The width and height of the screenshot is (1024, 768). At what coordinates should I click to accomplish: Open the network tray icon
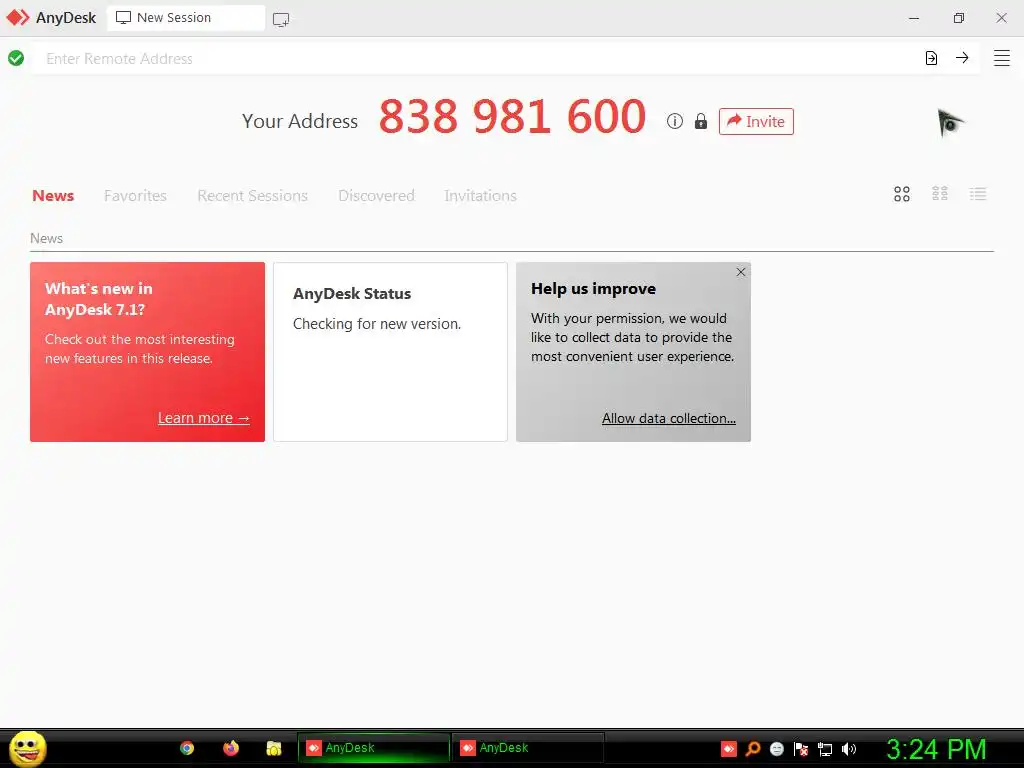(825, 749)
